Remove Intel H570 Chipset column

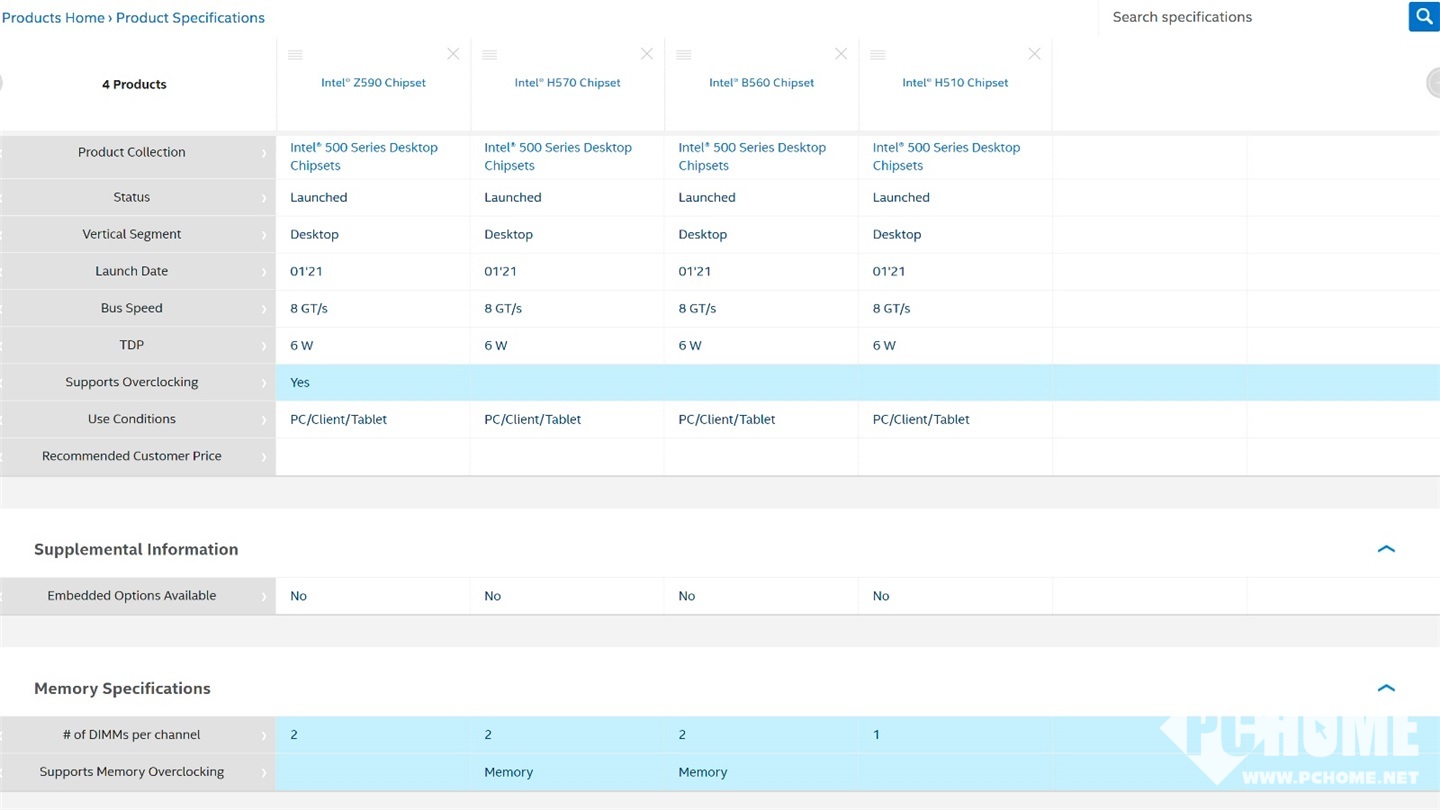(647, 54)
